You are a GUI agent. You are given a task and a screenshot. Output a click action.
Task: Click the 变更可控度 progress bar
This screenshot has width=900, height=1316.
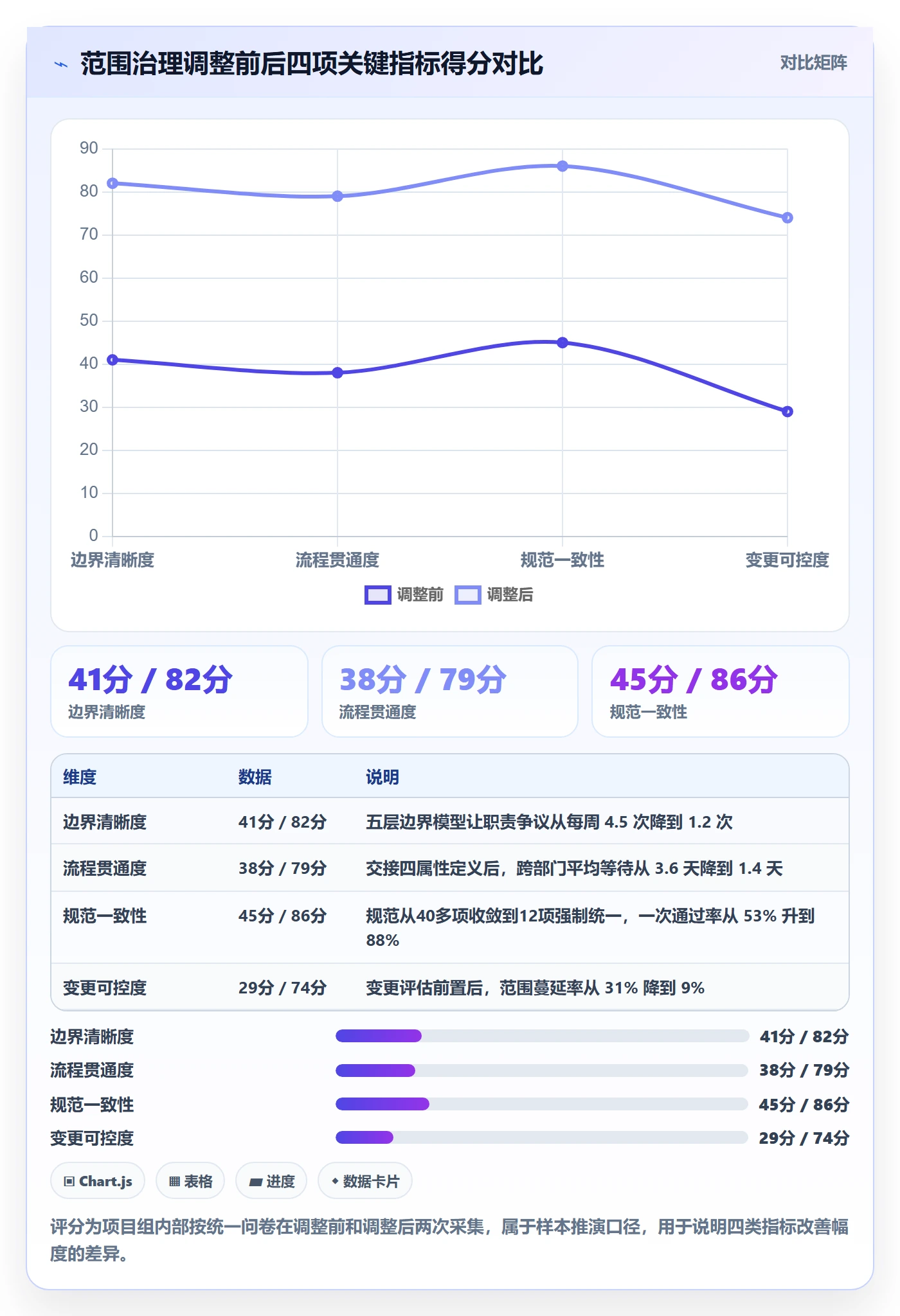[x=542, y=1138]
